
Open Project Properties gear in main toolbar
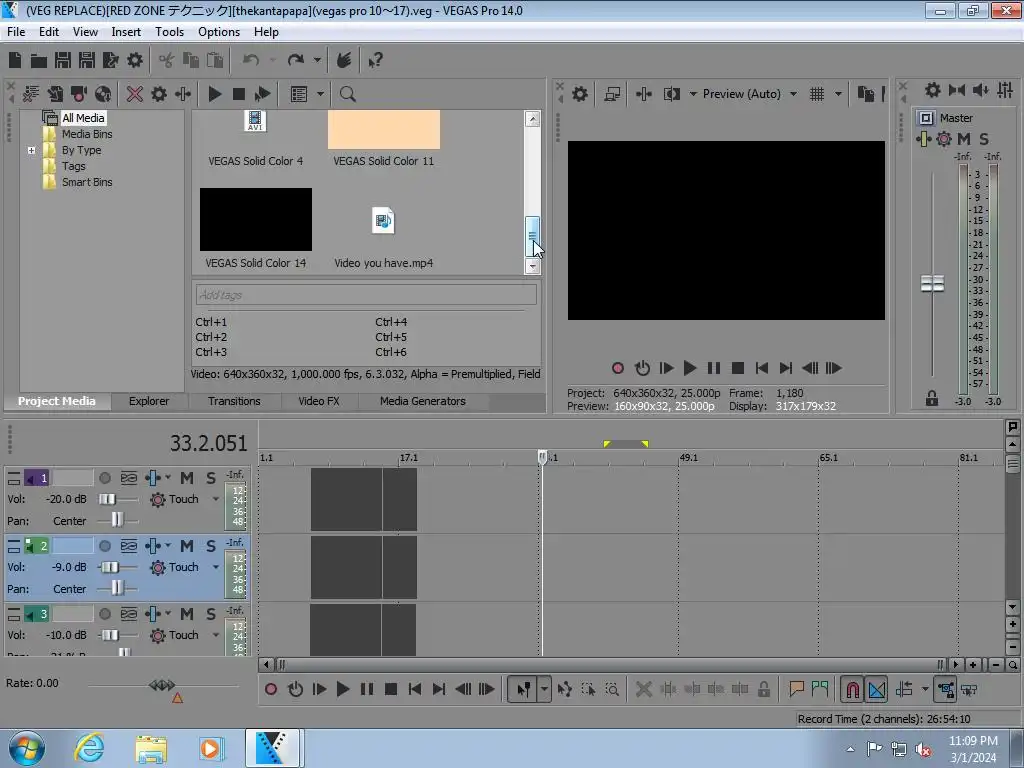[135, 61]
